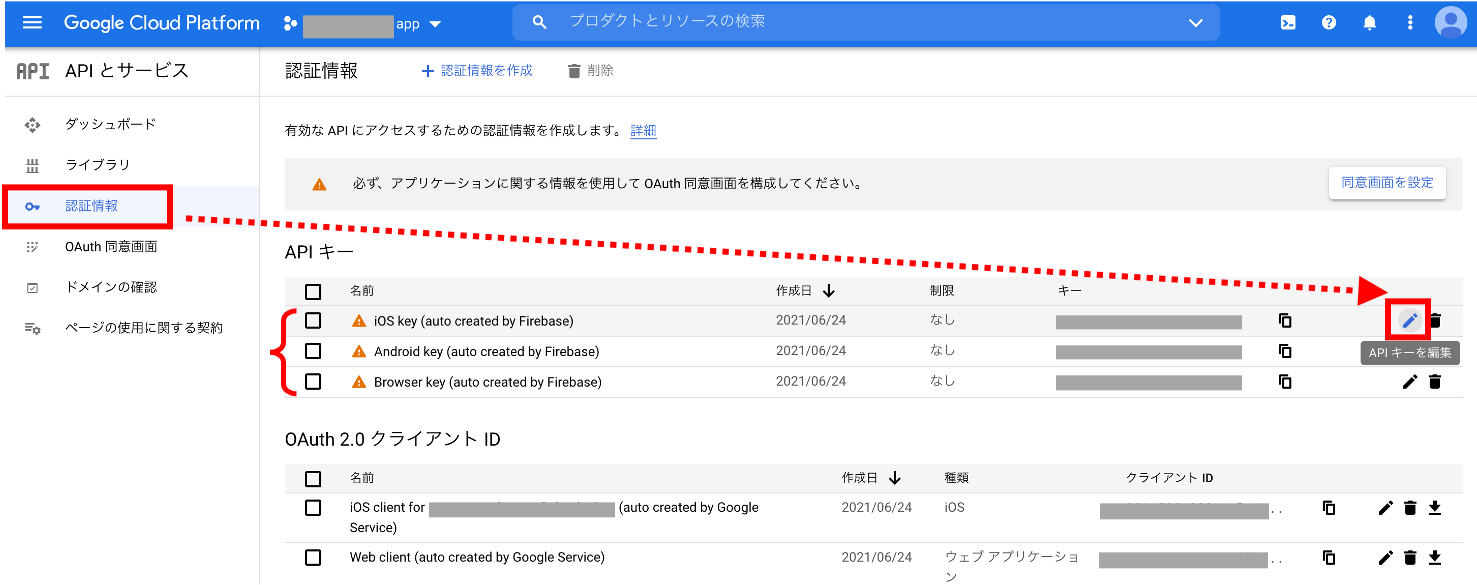1477x585 pixels.
Task: Edit the Web OAuth client
Action: coord(1386,558)
